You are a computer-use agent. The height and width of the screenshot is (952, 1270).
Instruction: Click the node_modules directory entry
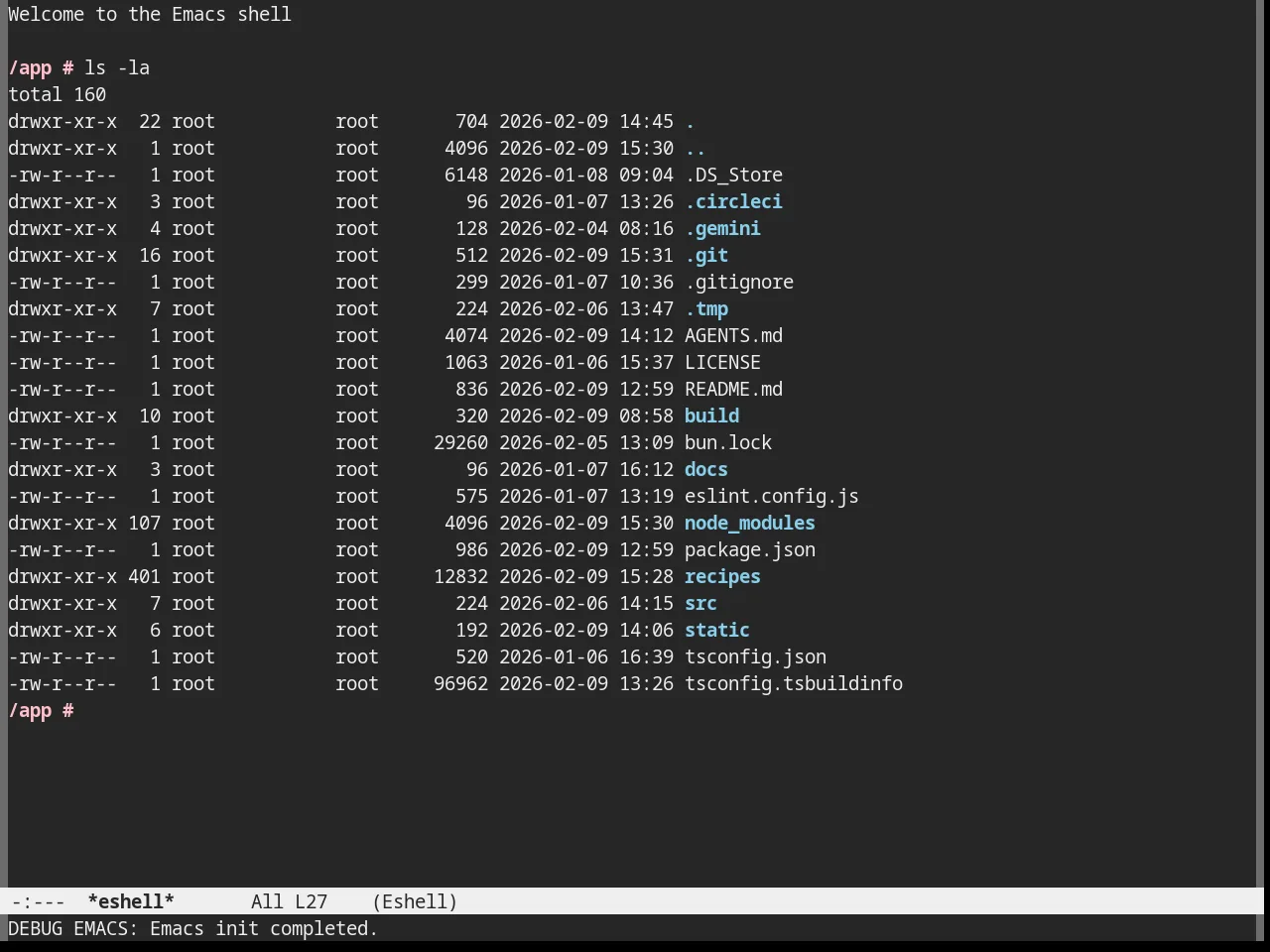(x=750, y=523)
